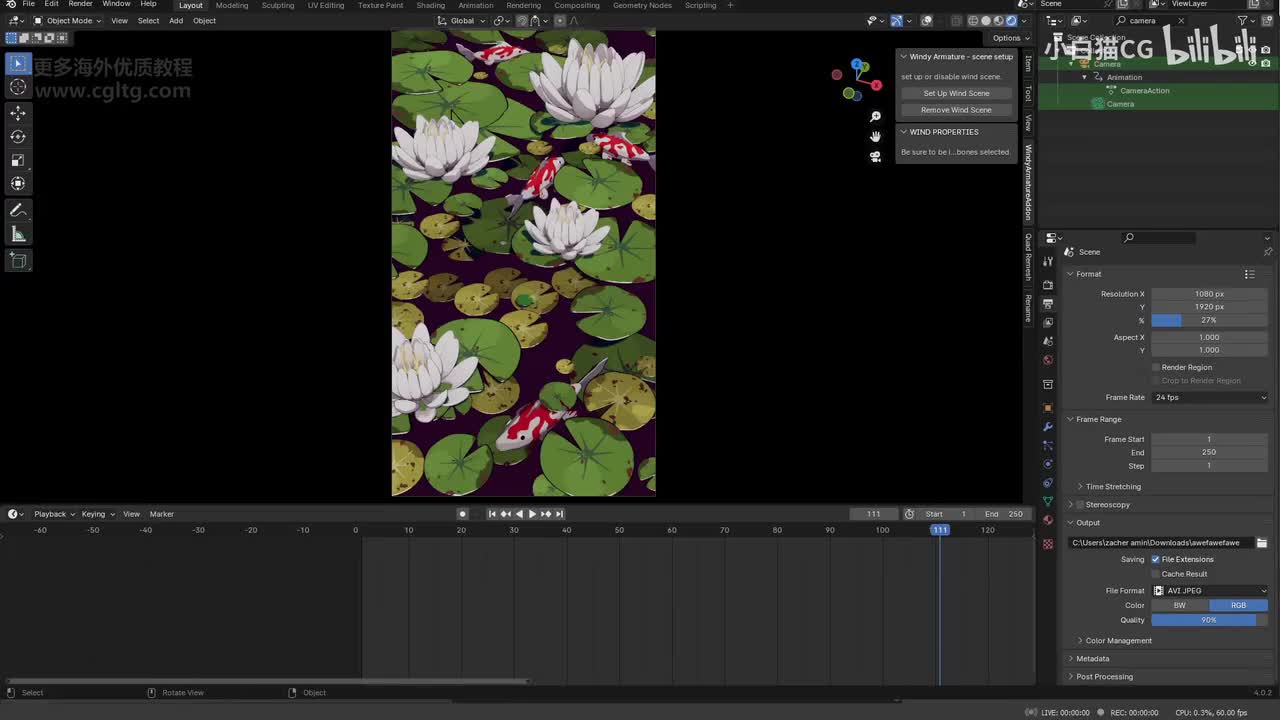Click the Cursor tool icon
The height and width of the screenshot is (720, 1280).
18,87
